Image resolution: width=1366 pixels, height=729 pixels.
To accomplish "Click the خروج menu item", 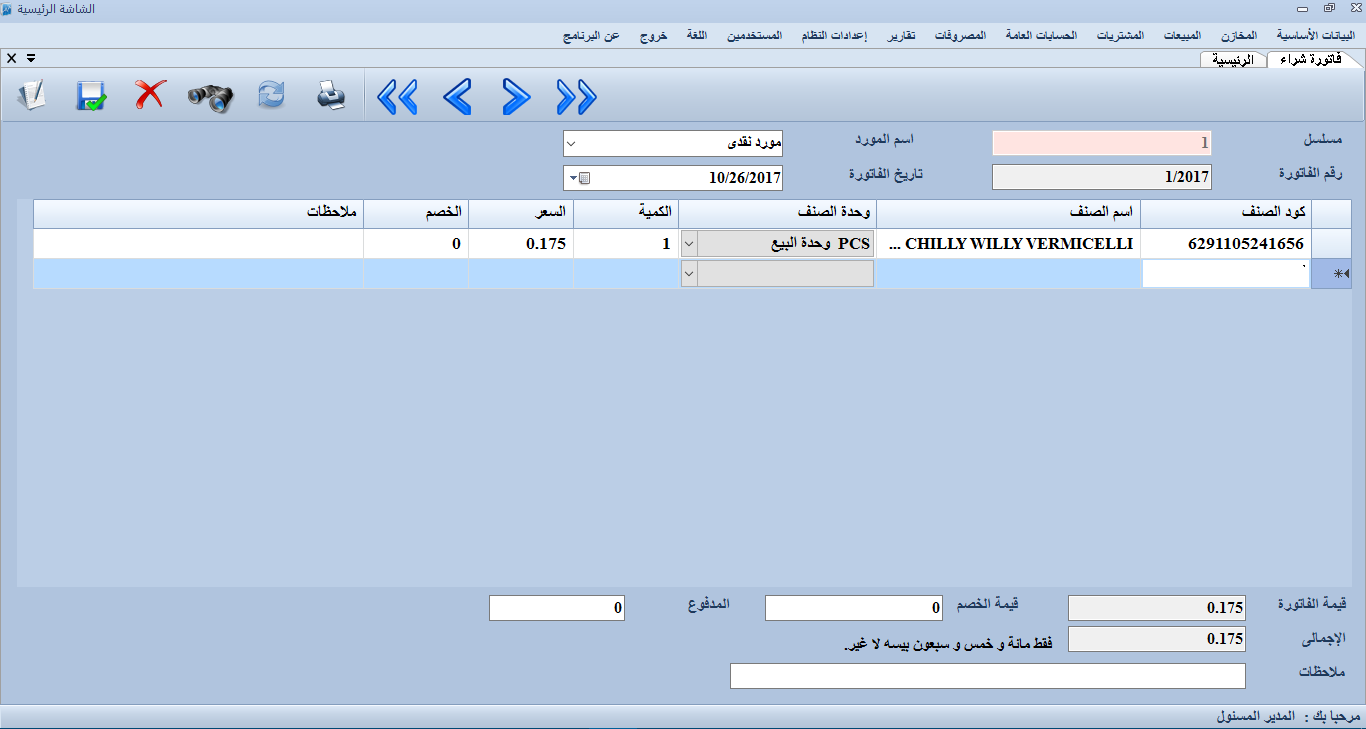I will (653, 35).
